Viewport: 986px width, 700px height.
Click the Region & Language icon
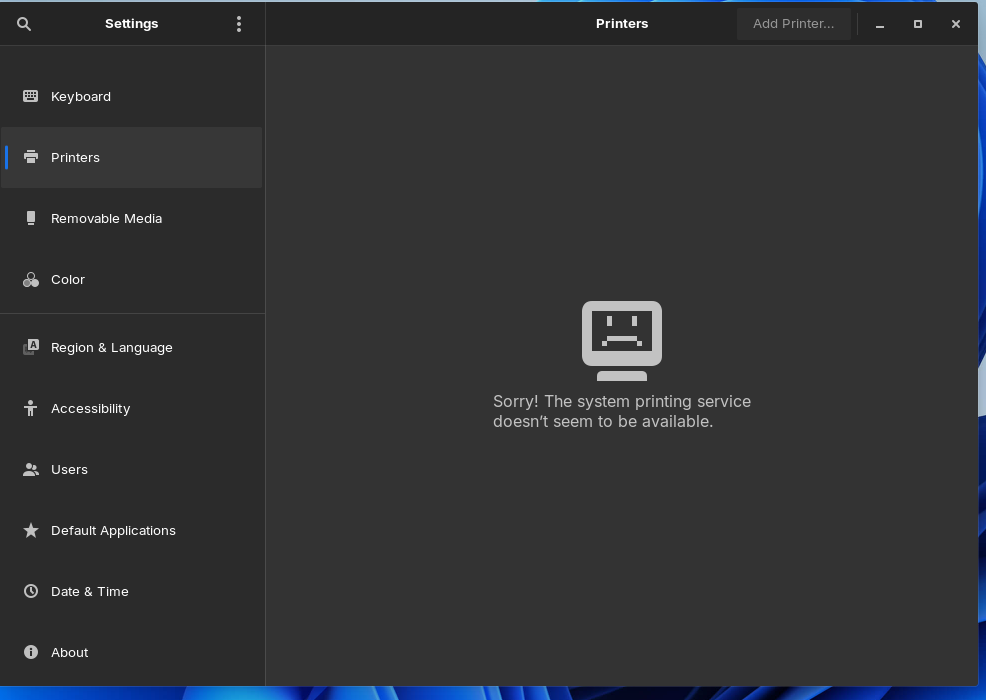(31, 347)
